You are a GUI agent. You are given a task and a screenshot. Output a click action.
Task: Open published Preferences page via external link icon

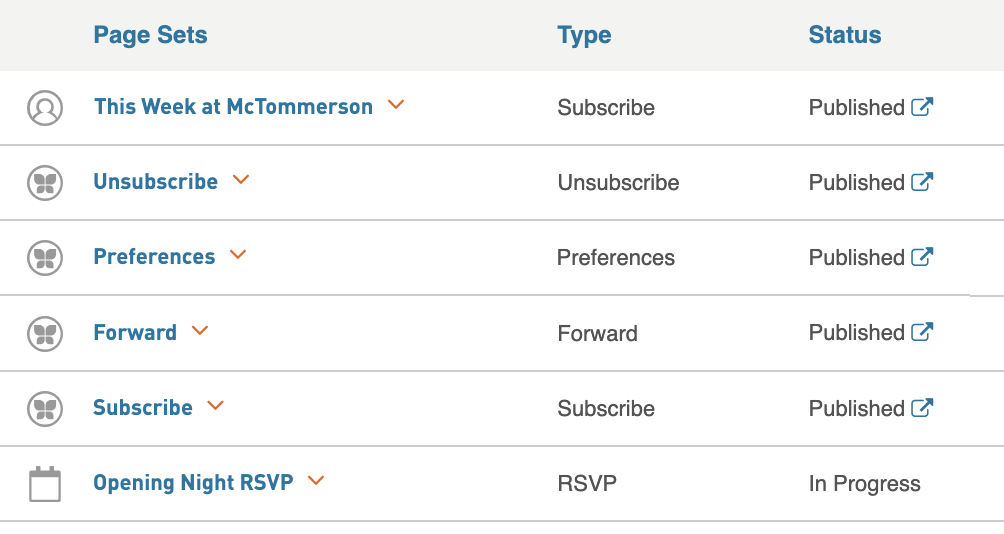coord(922,257)
